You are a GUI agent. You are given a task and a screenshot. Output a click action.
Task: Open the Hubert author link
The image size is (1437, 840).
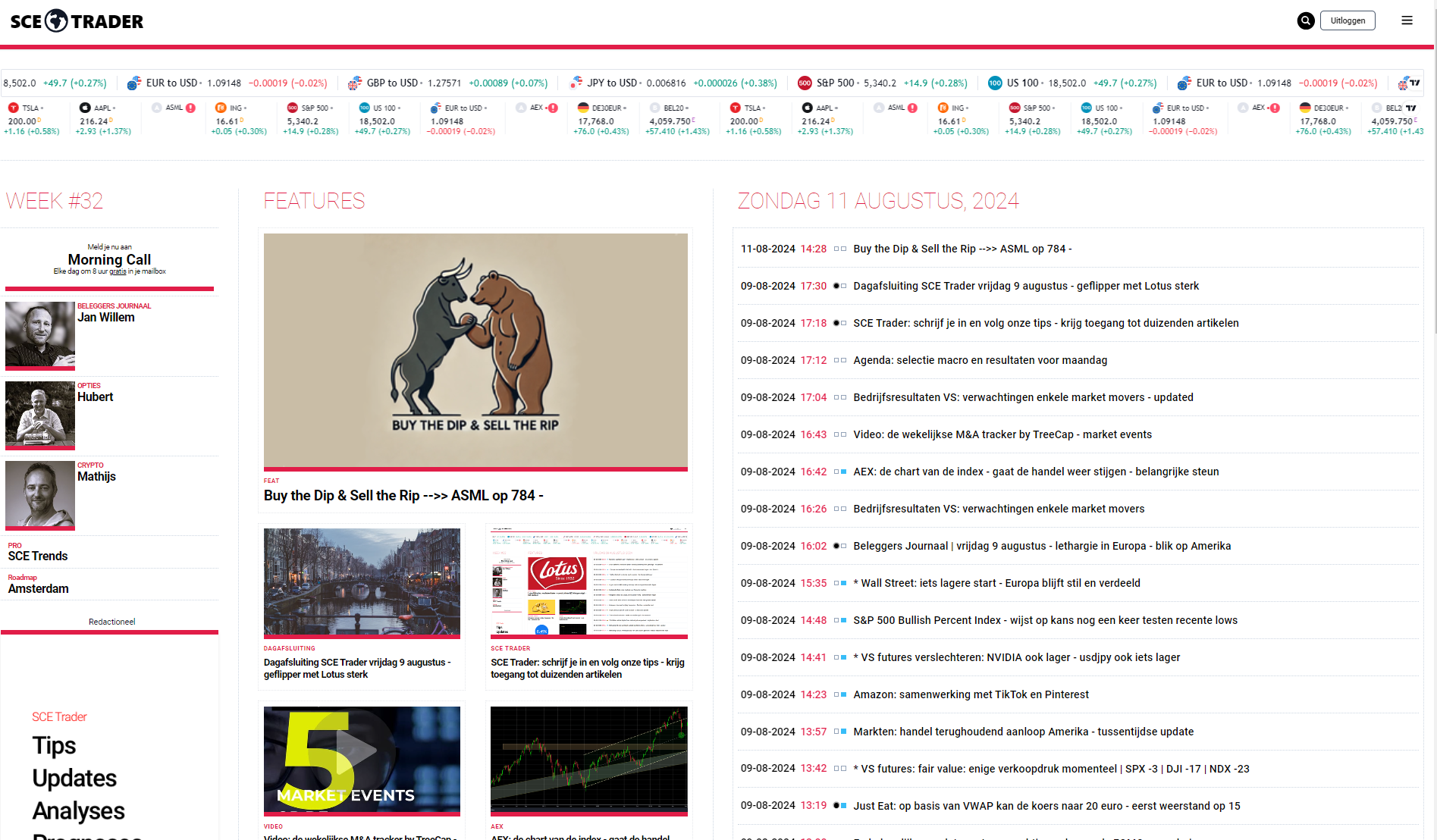pyautogui.click(x=96, y=397)
